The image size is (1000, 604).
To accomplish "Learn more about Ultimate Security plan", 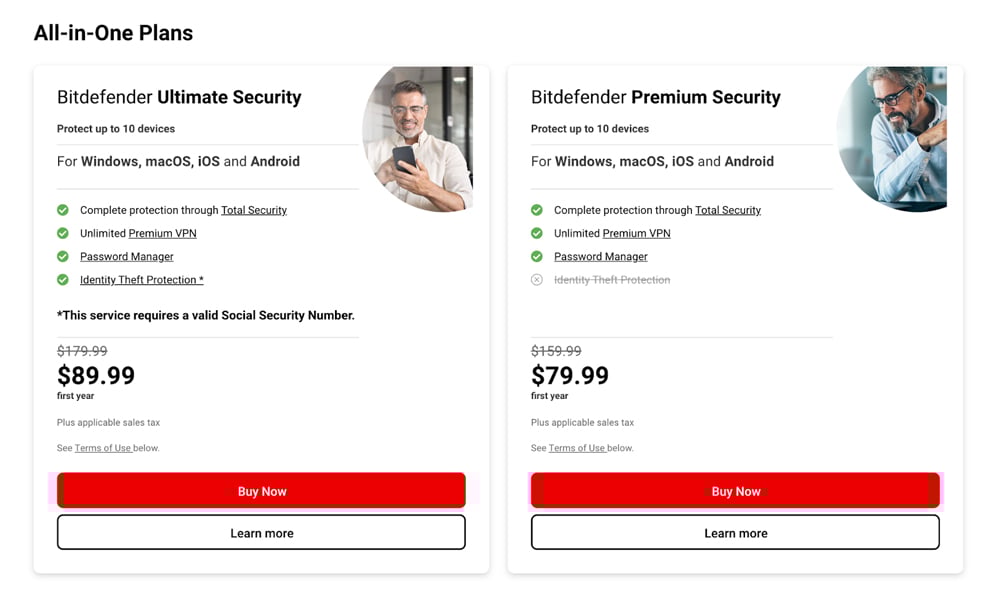I will (x=261, y=533).
